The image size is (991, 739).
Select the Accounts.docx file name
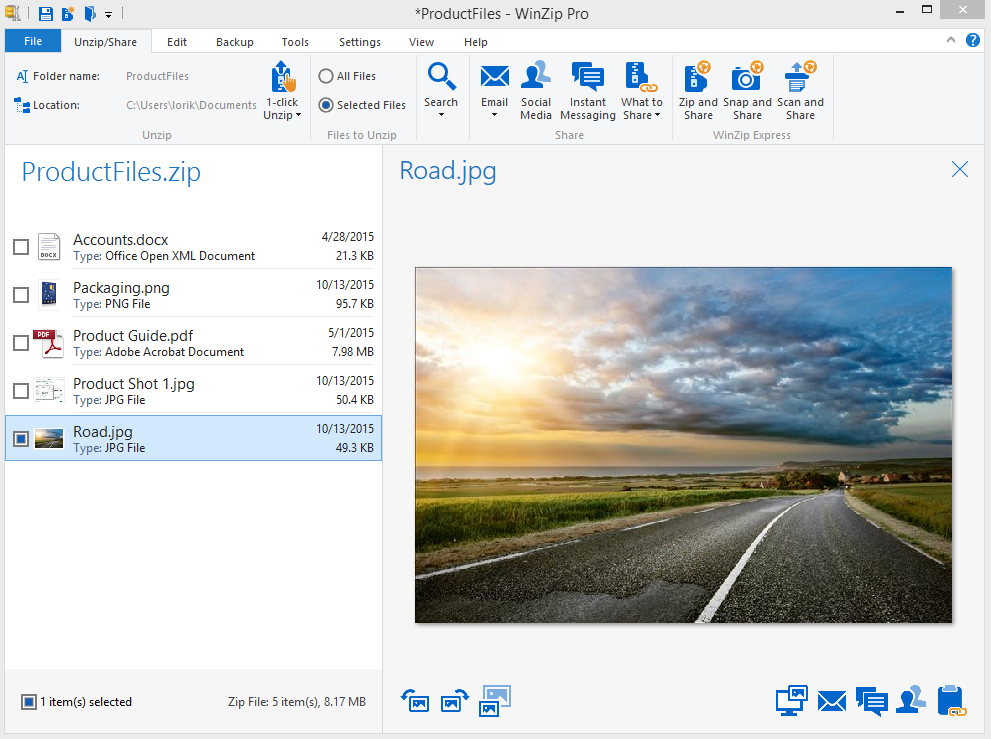(x=120, y=240)
